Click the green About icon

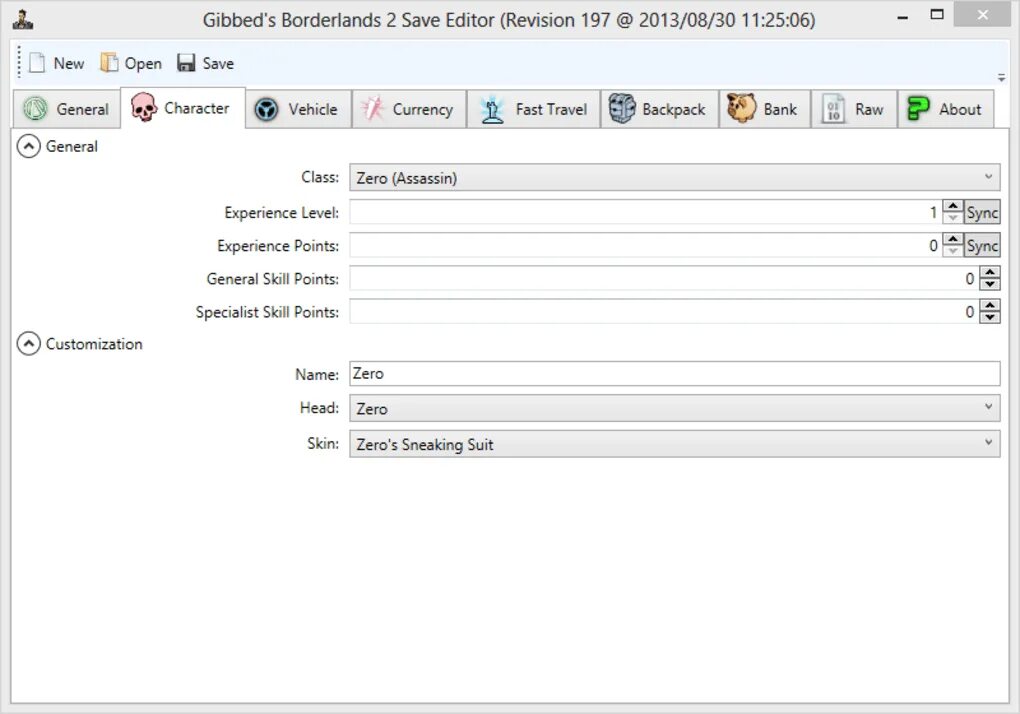tap(919, 109)
